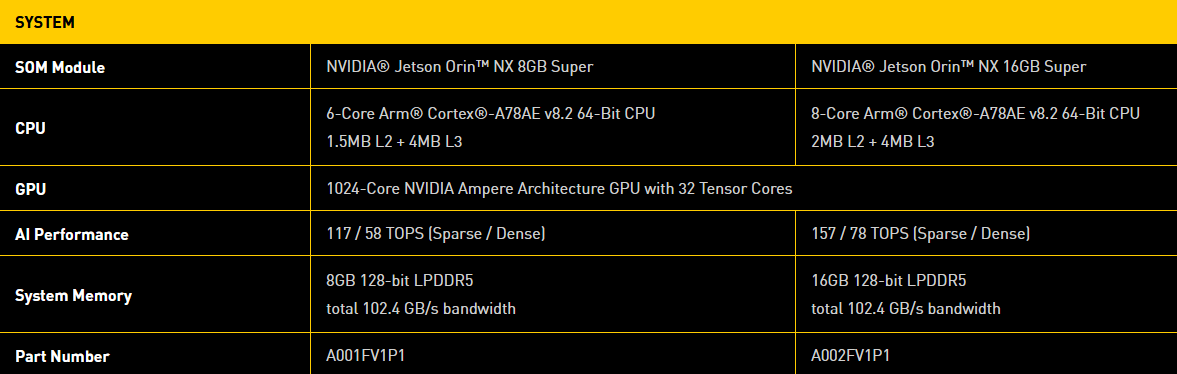Select the System Memory row label
1177x374 pixels.
point(74,296)
